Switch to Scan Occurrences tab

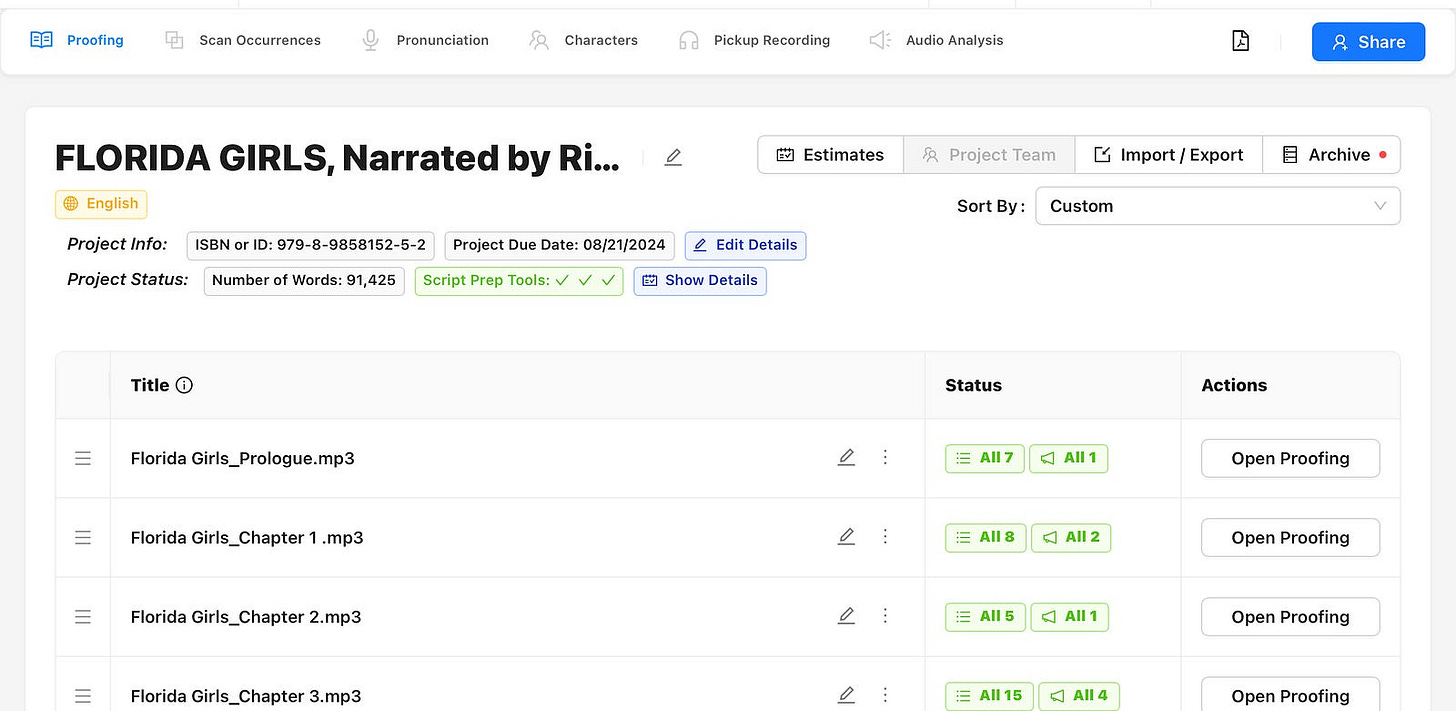[x=243, y=41]
